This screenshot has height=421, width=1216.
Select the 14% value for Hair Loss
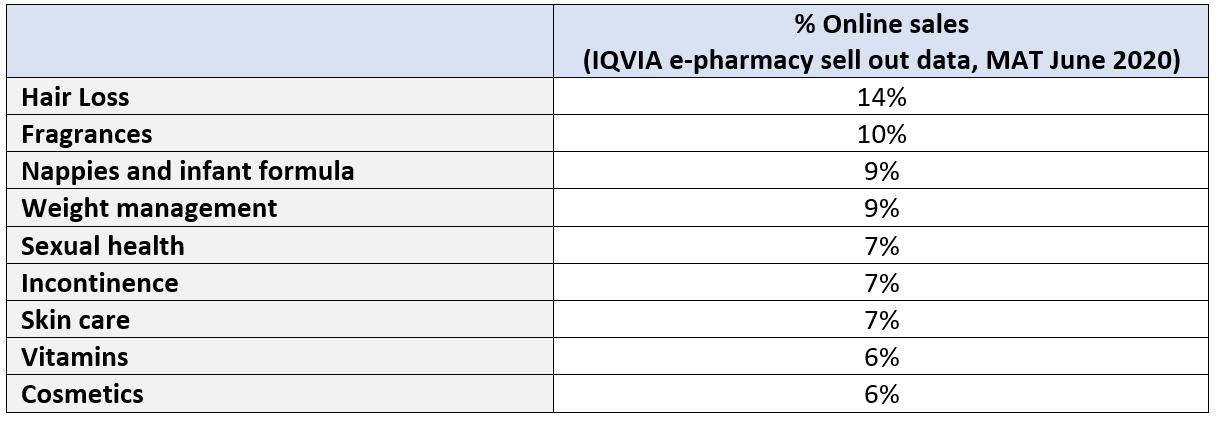click(883, 98)
